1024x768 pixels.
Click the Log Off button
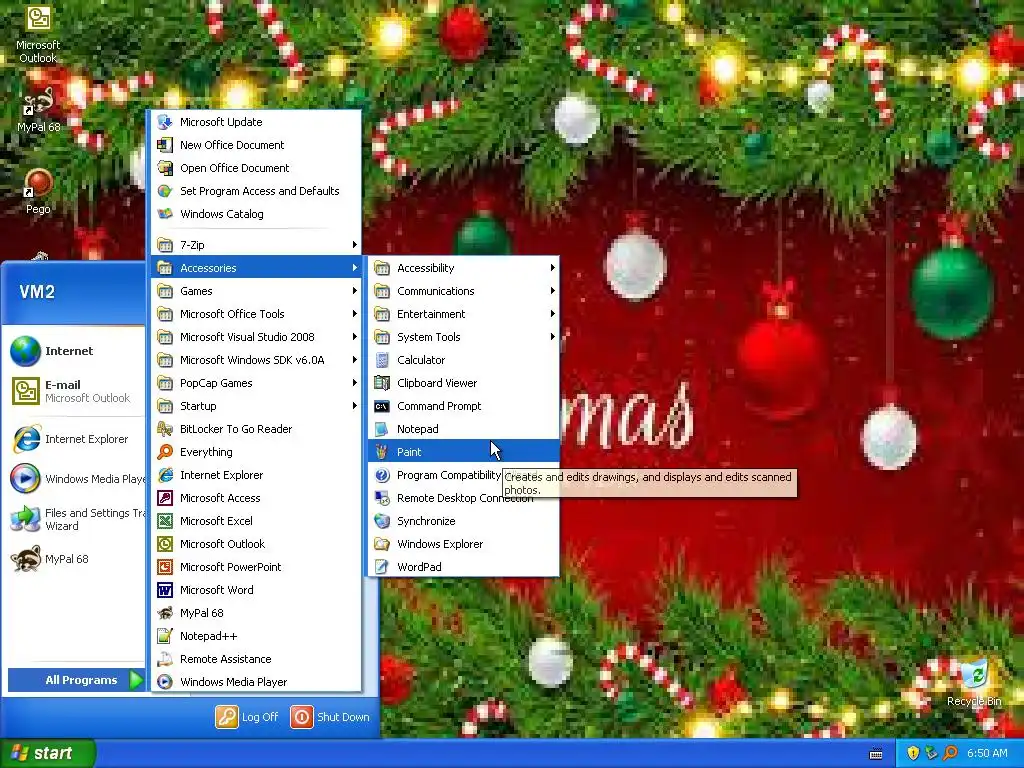coord(247,717)
